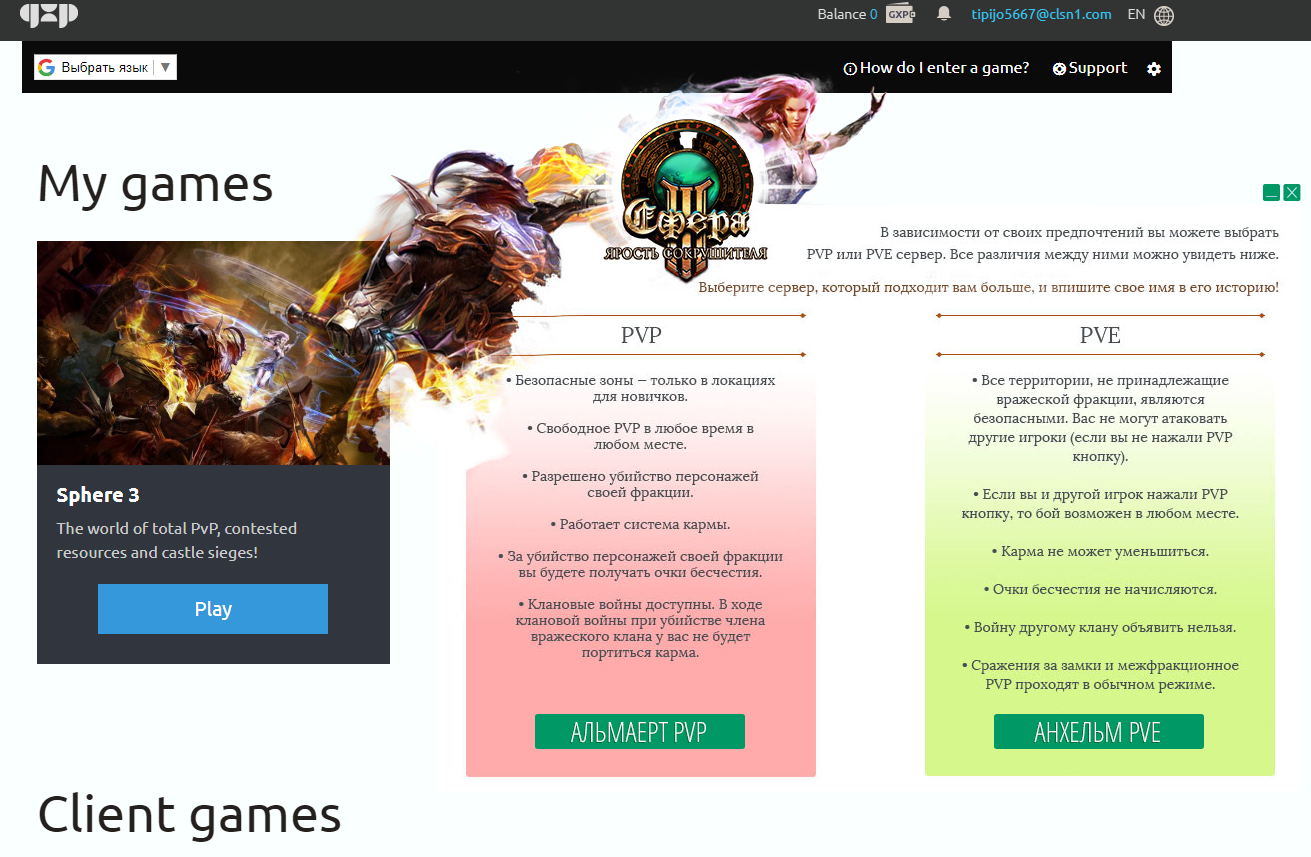Image resolution: width=1311 pixels, height=857 pixels.
Task: Click the Sphere 3 game title
Action: [98, 495]
